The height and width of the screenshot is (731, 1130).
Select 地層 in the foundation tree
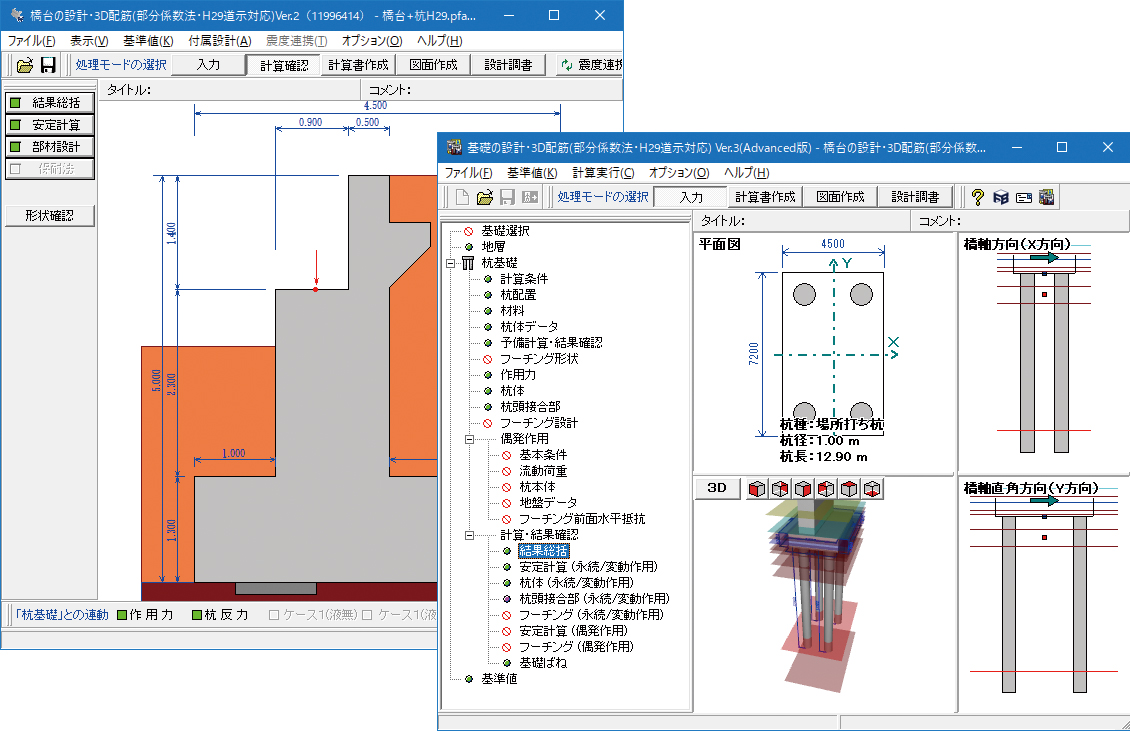493,247
